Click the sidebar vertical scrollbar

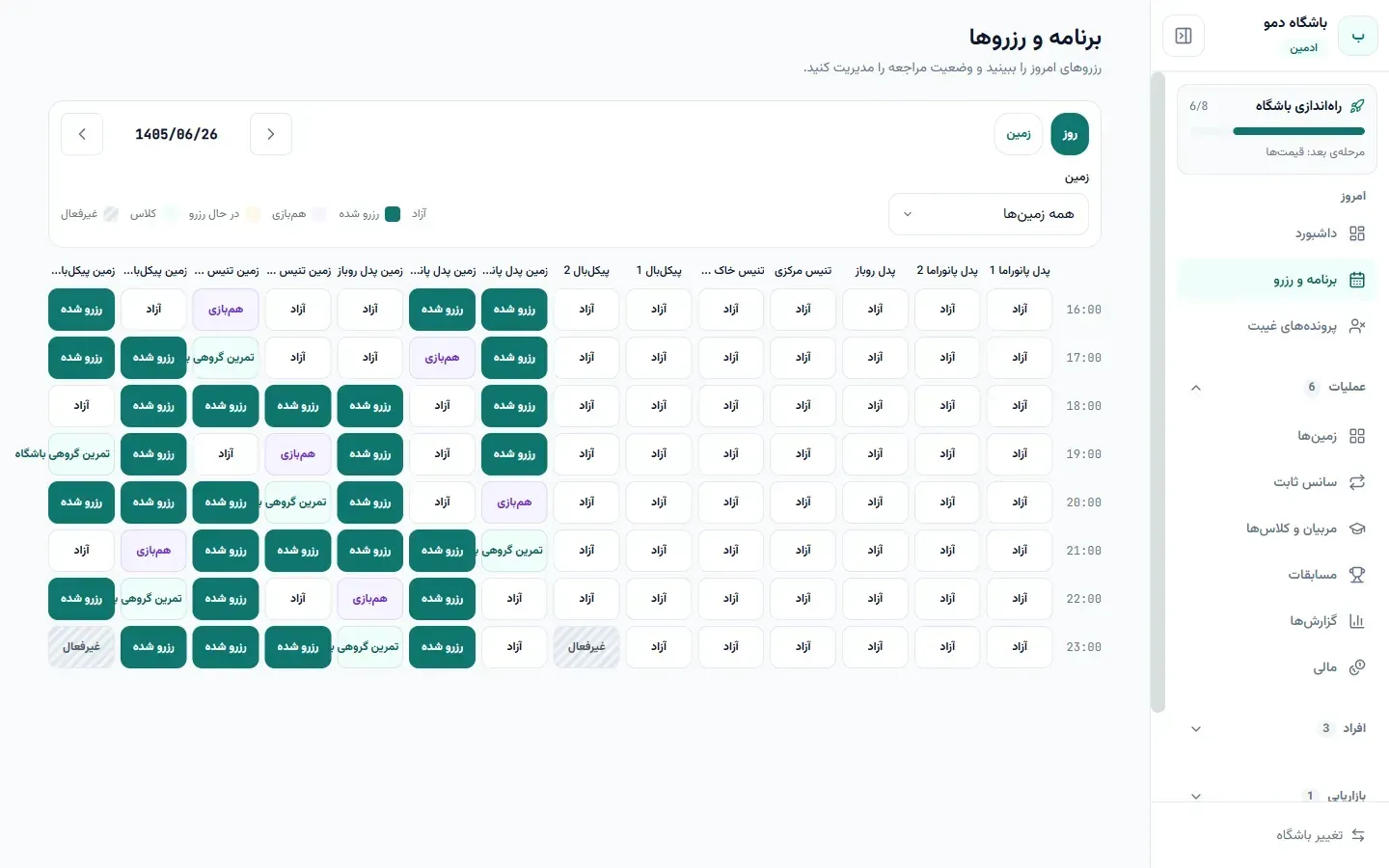tap(1157, 392)
